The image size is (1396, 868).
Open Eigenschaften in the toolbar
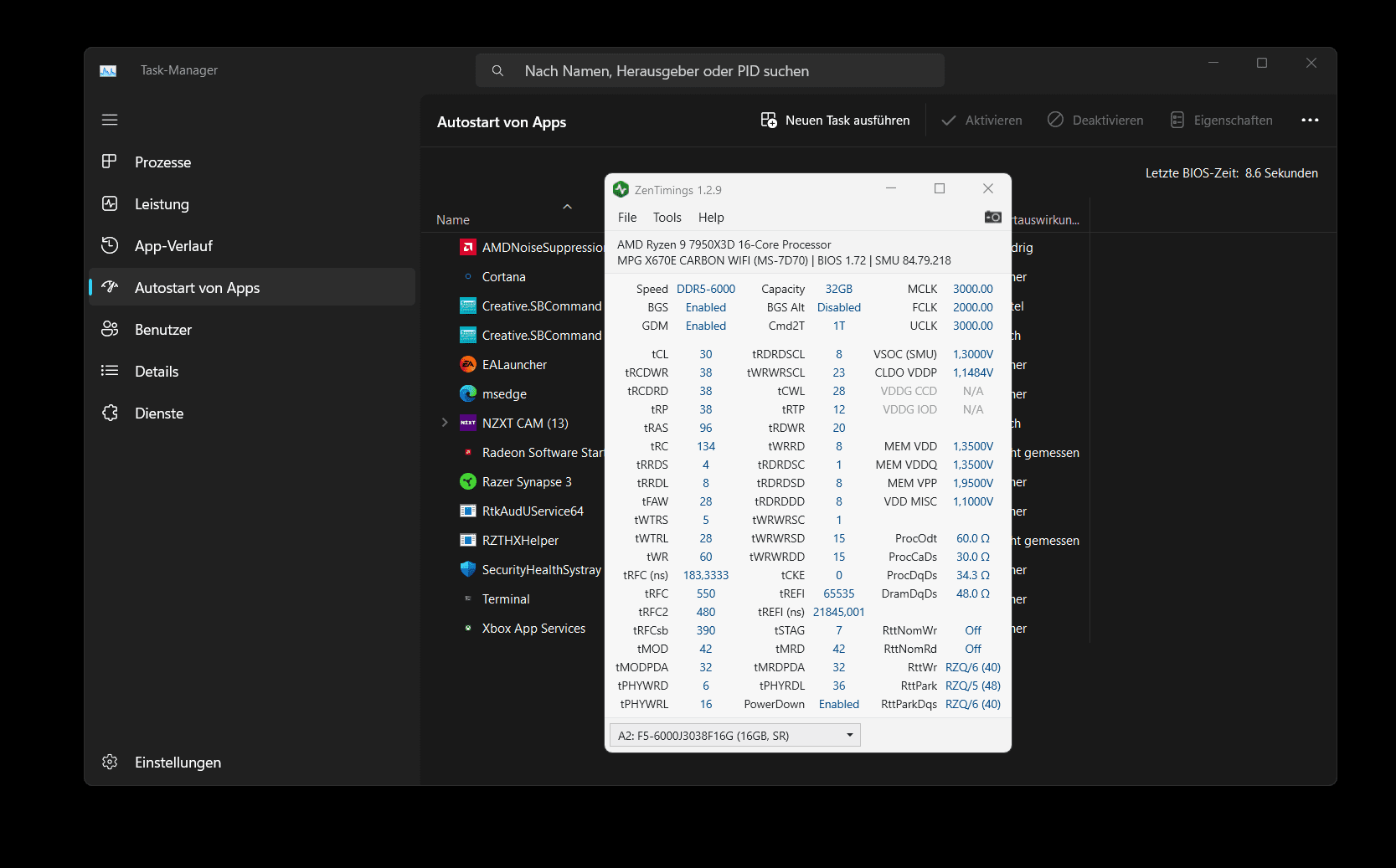pos(1221,121)
